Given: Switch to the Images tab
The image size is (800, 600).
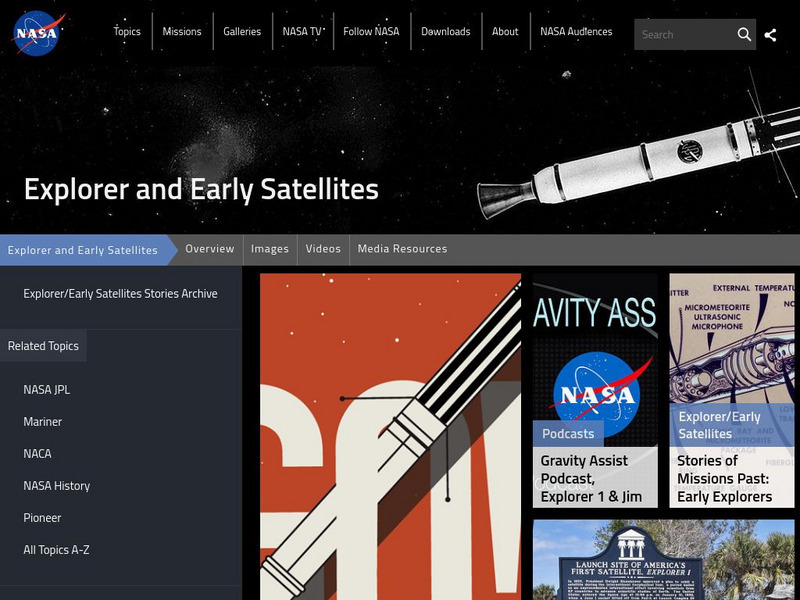Looking at the screenshot, I should tap(270, 248).
